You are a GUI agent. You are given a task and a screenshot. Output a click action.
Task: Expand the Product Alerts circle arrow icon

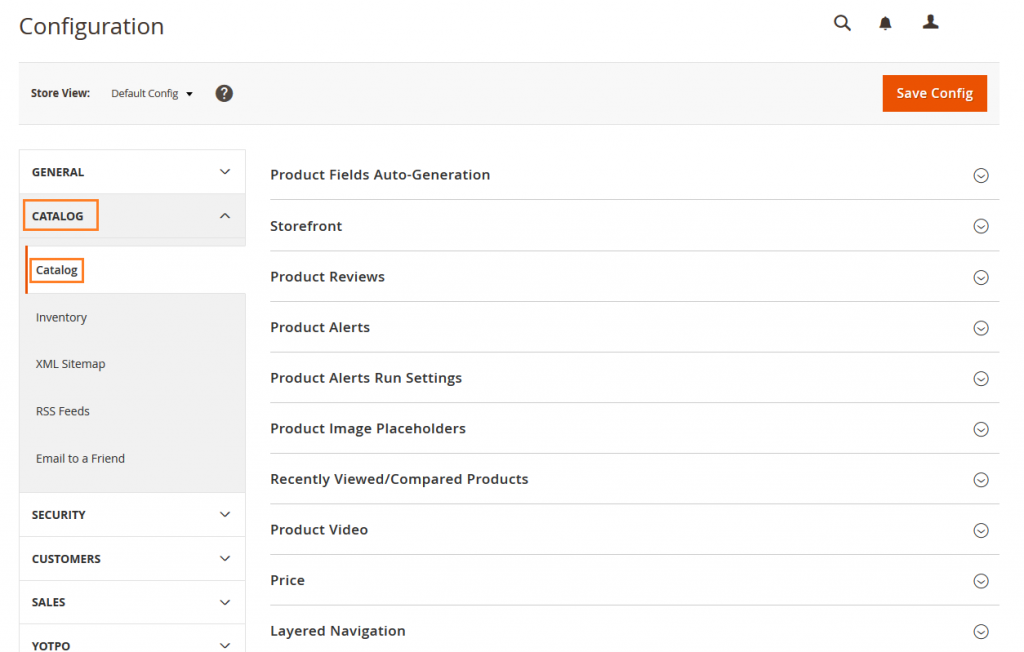[981, 328]
